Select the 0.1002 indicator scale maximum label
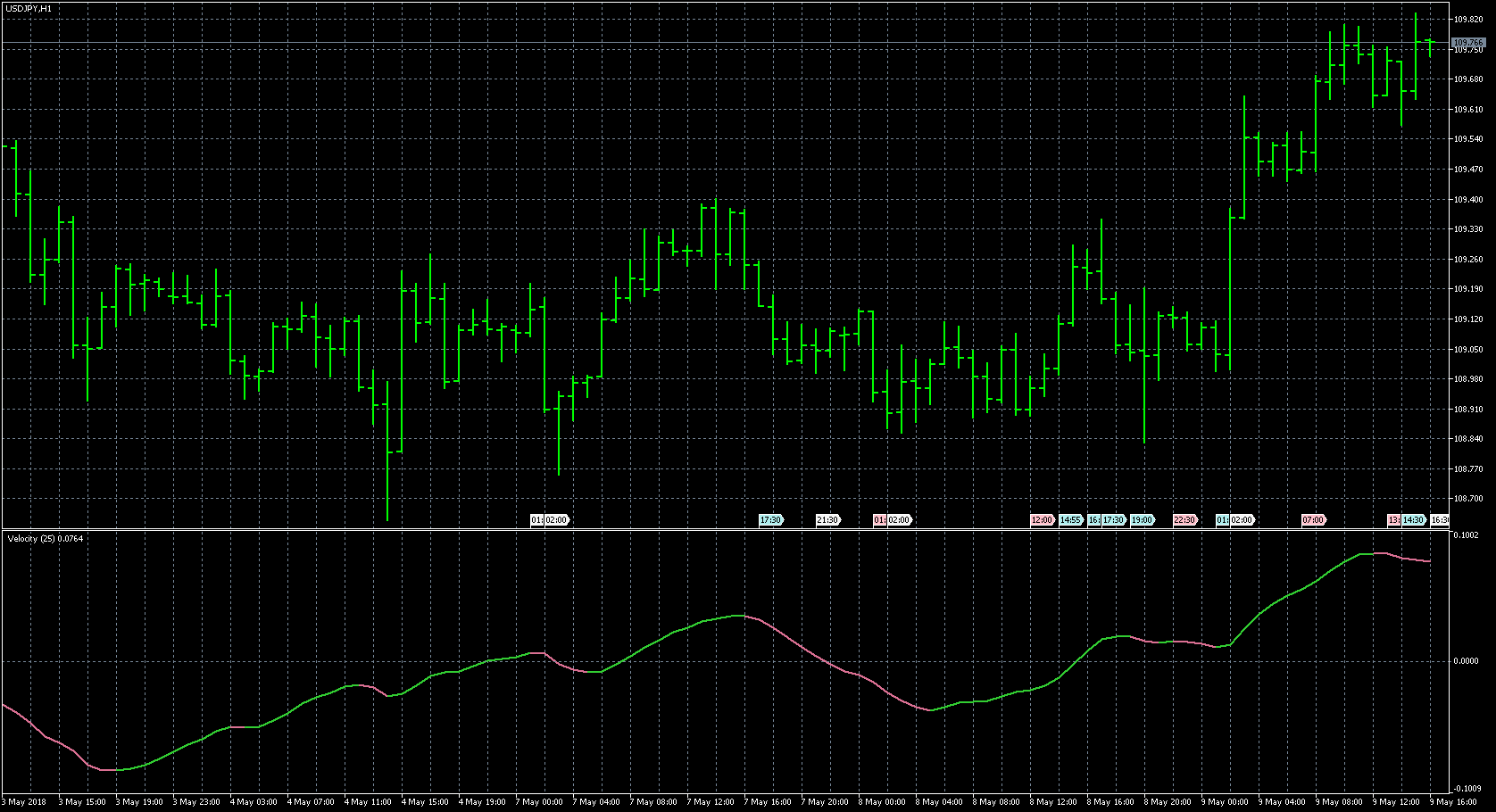1496x812 pixels. coord(1466,535)
